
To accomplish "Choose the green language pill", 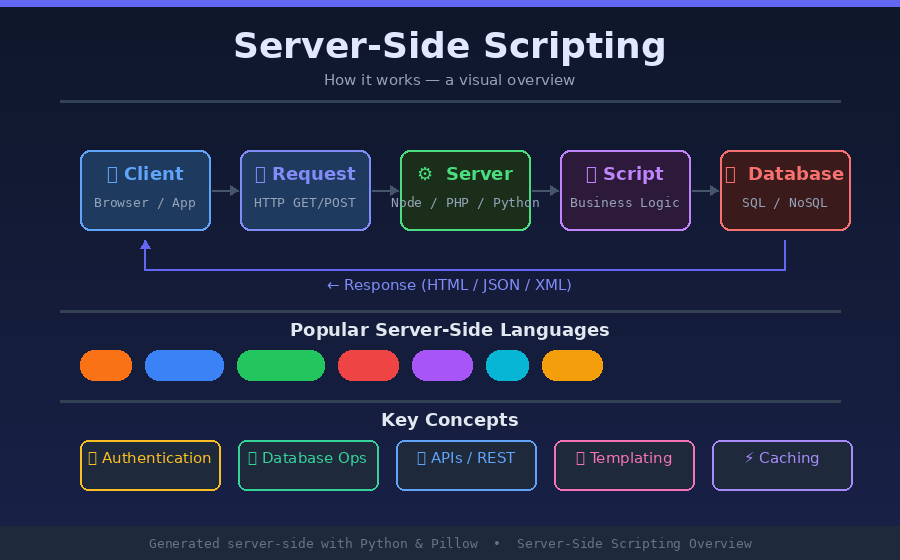I will pos(281,366).
